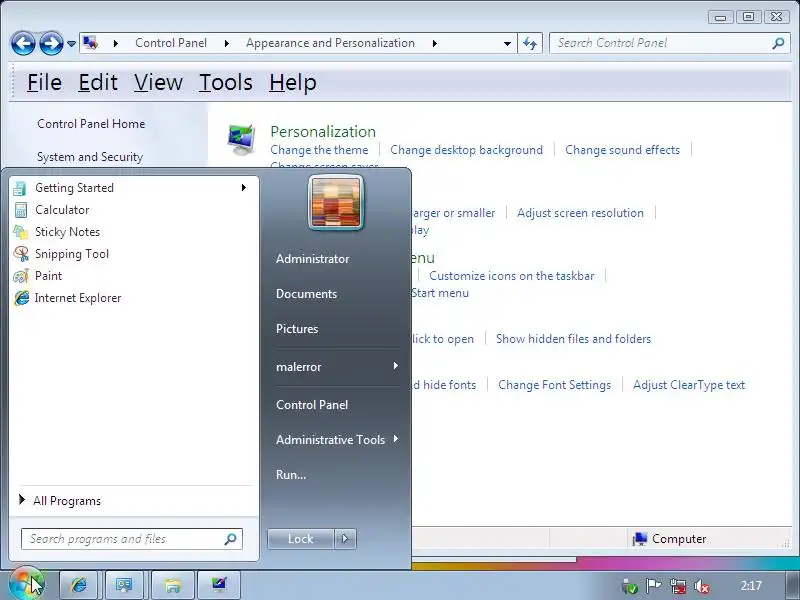Click the Start menu search magnifier icon
The image size is (800, 600).
pos(231,539)
